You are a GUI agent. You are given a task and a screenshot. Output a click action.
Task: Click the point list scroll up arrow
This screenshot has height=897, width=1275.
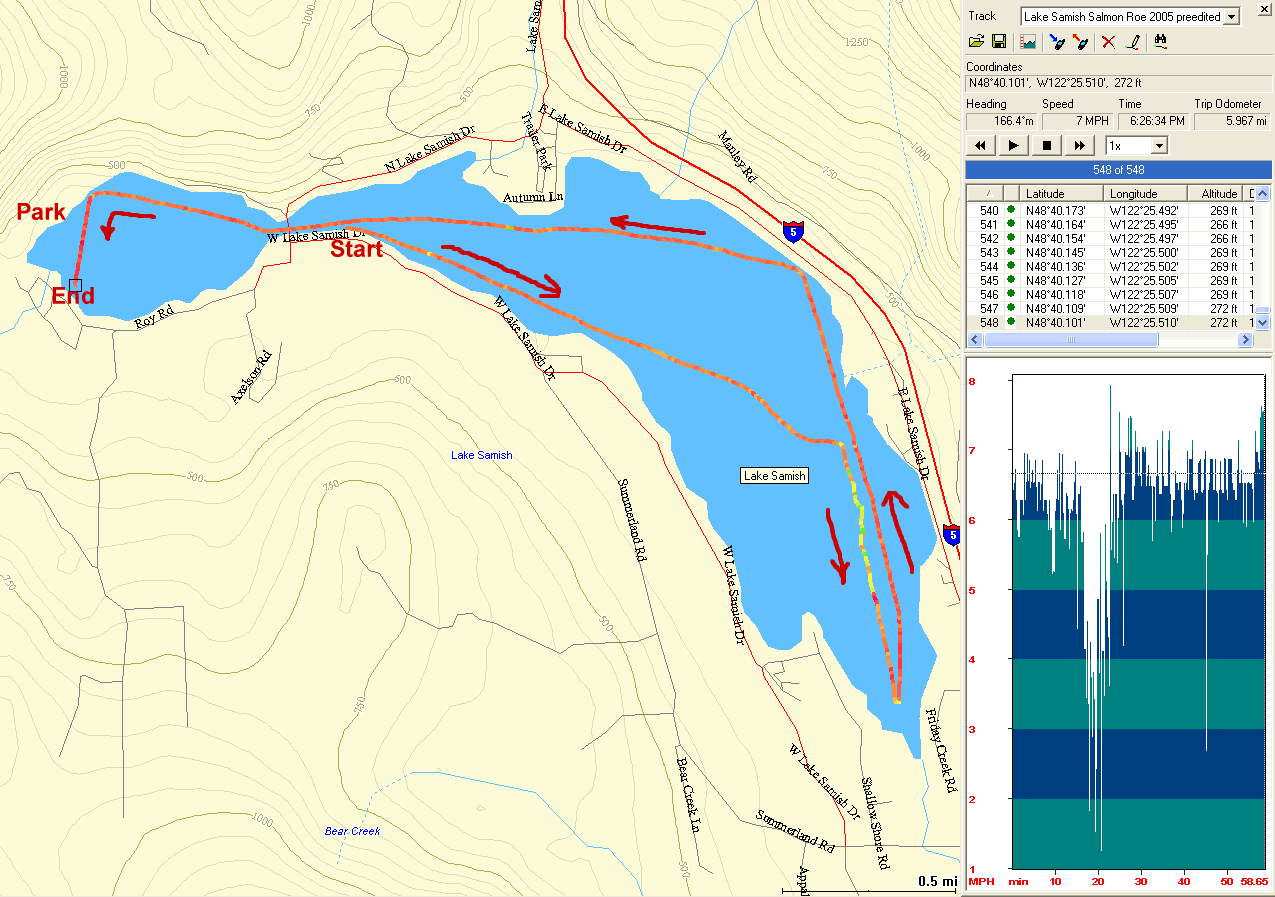click(x=1262, y=194)
